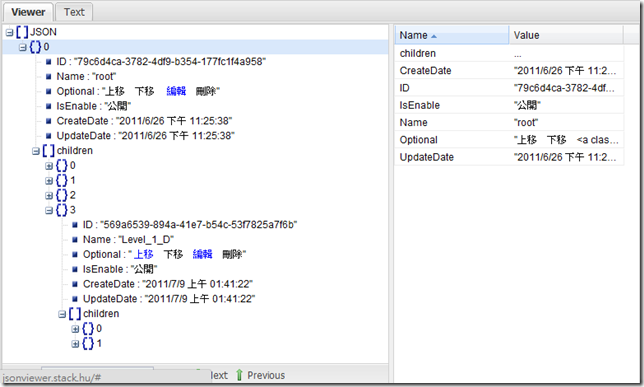Click the bullet icon beside Name : "root"

pyautogui.click(x=48, y=77)
